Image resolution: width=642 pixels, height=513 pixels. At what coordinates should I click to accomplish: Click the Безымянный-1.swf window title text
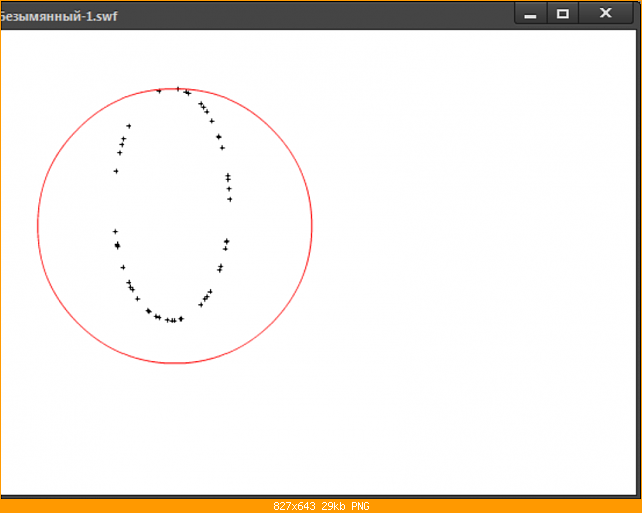pos(59,16)
